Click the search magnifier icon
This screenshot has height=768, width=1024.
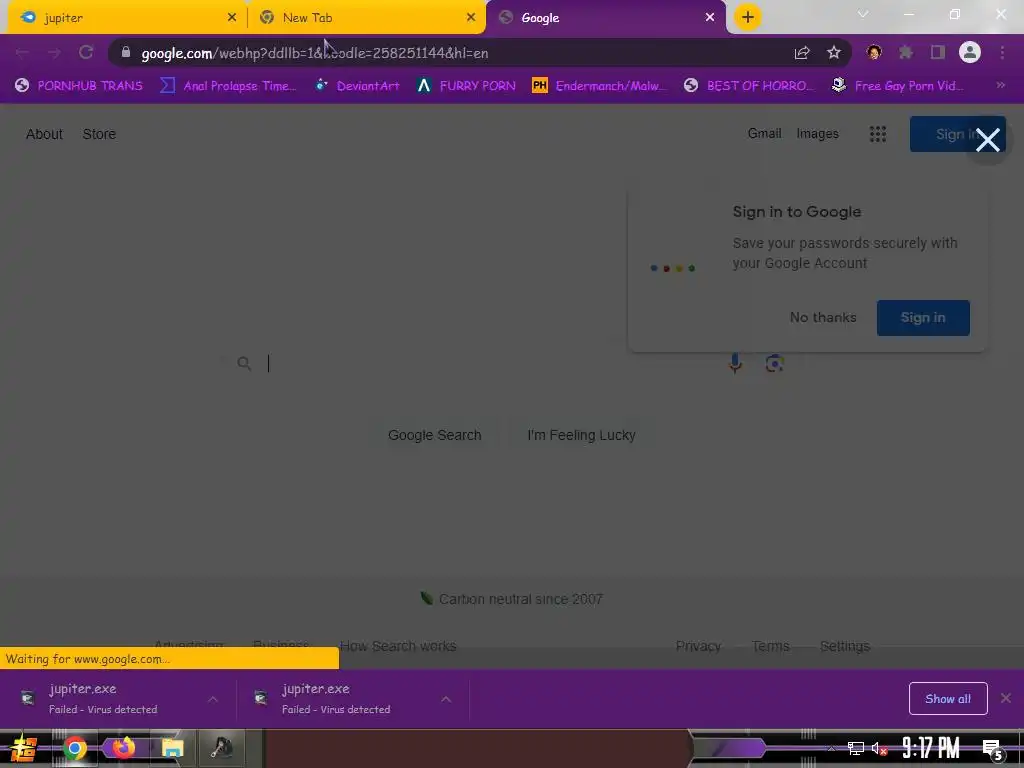point(244,363)
